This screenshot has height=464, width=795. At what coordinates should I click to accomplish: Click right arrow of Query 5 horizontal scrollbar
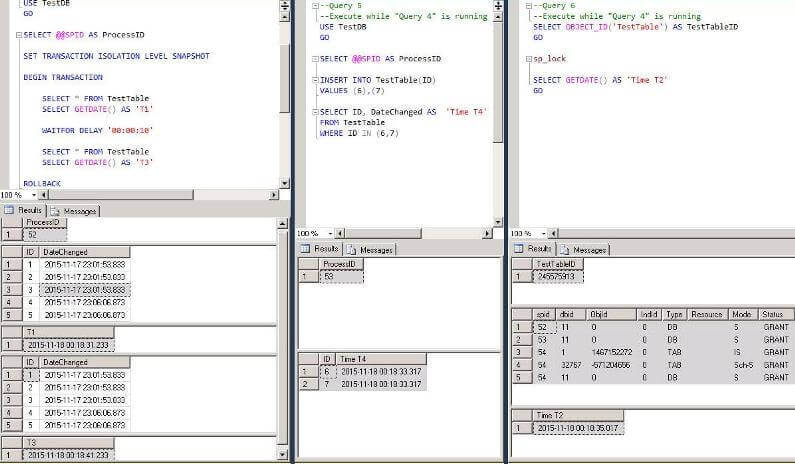(487, 233)
